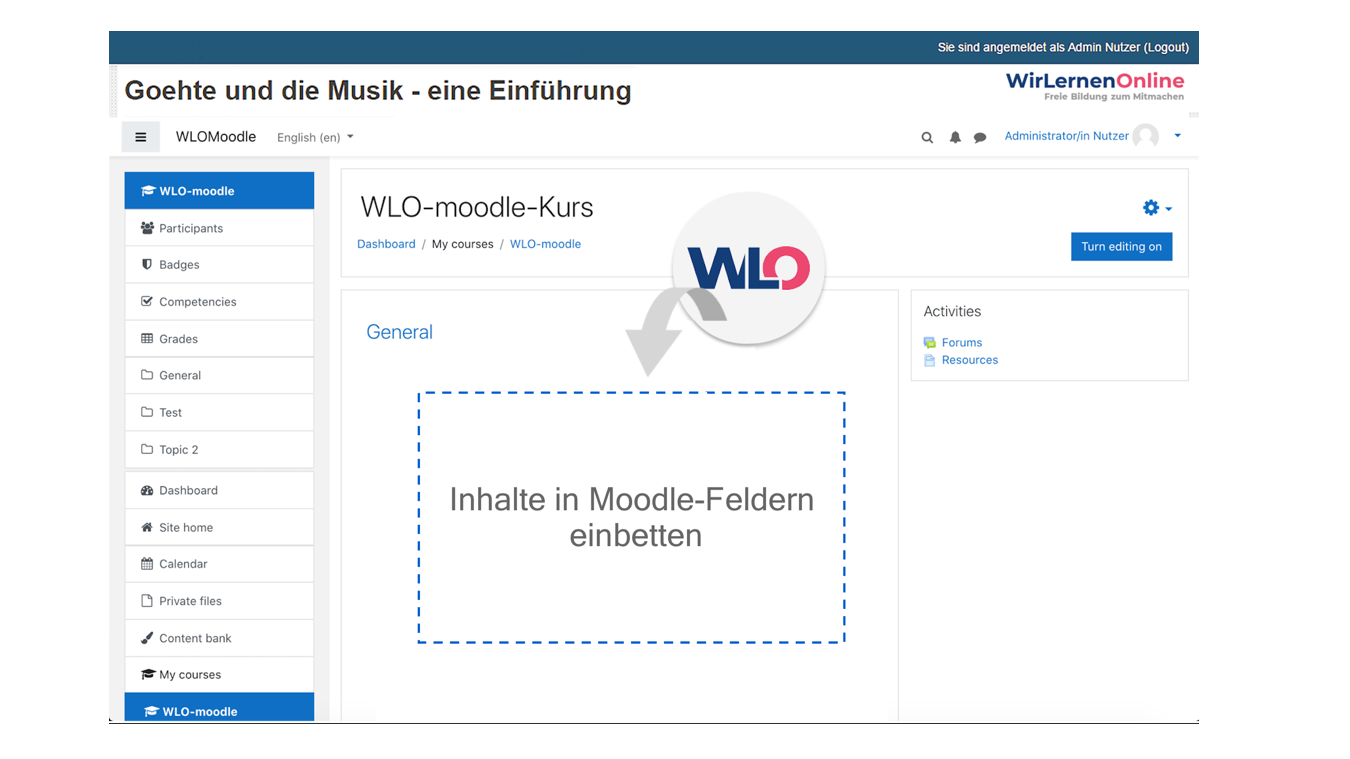Open Participants in the sidebar
Viewport: 1350px width, 759px height.
point(191,228)
